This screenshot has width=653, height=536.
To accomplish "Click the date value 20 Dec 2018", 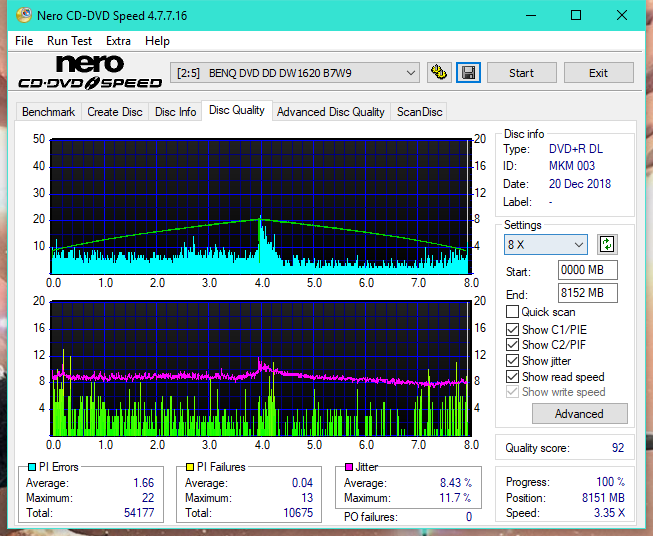I will coord(580,184).
